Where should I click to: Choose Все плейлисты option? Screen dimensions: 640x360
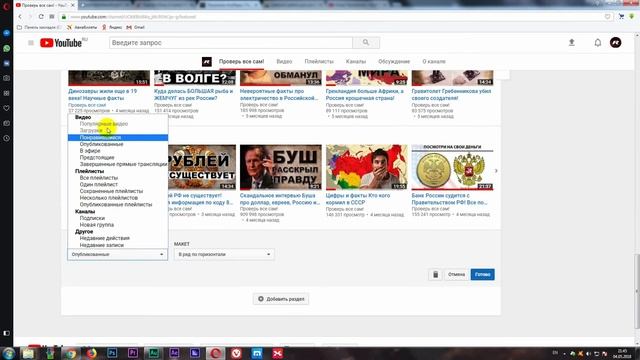98,178
